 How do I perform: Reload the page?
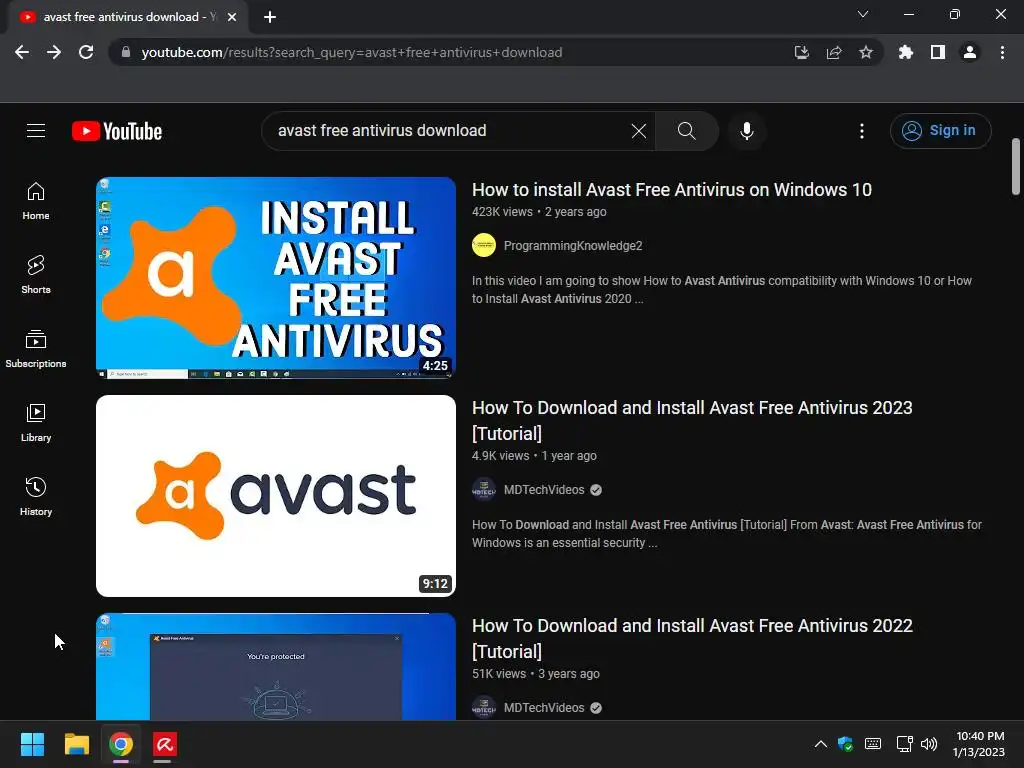(86, 52)
